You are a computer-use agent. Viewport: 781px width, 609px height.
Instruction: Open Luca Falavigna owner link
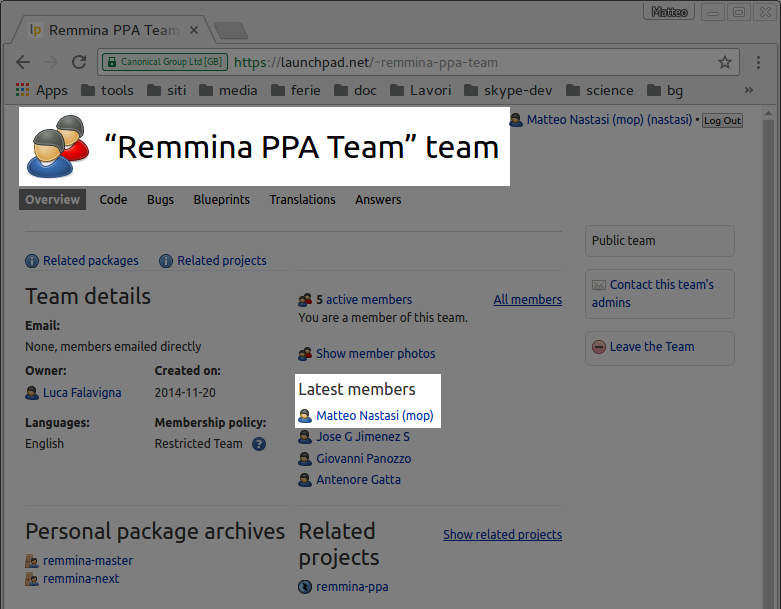coord(82,392)
